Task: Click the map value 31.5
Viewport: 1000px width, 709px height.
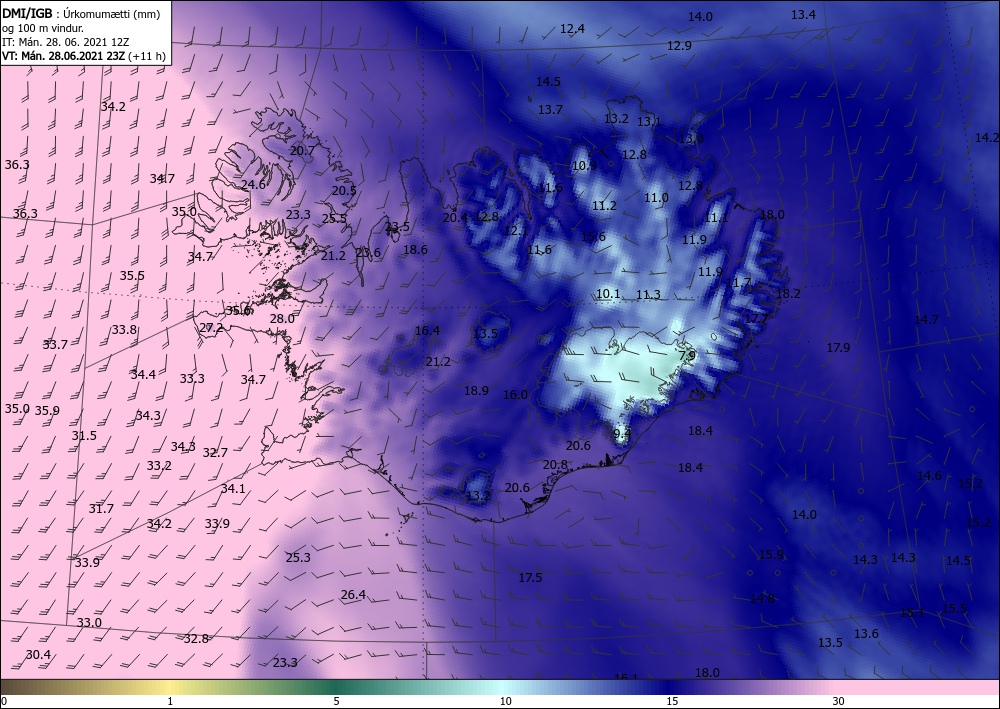Action: coord(84,436)
